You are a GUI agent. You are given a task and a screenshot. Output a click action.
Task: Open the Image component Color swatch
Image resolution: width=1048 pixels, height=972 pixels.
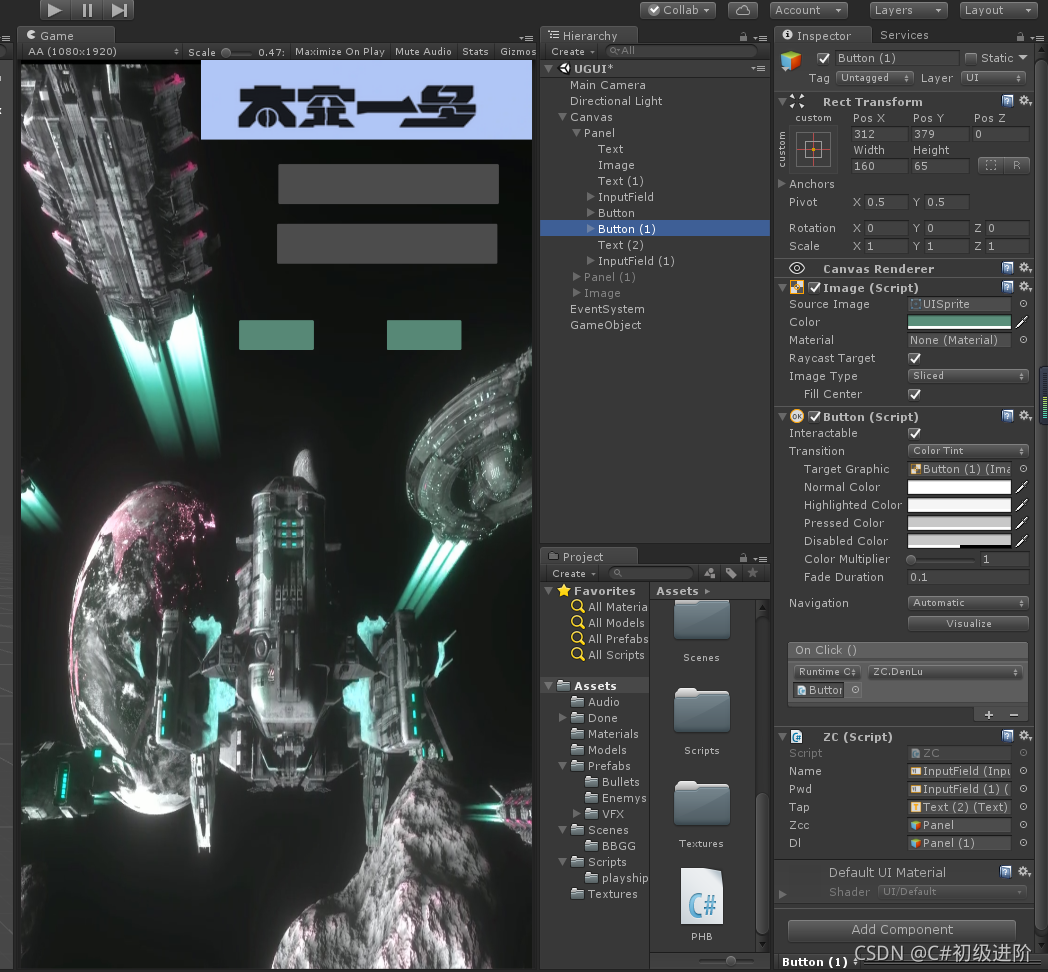pyautogui.click(x=959, y=322)
